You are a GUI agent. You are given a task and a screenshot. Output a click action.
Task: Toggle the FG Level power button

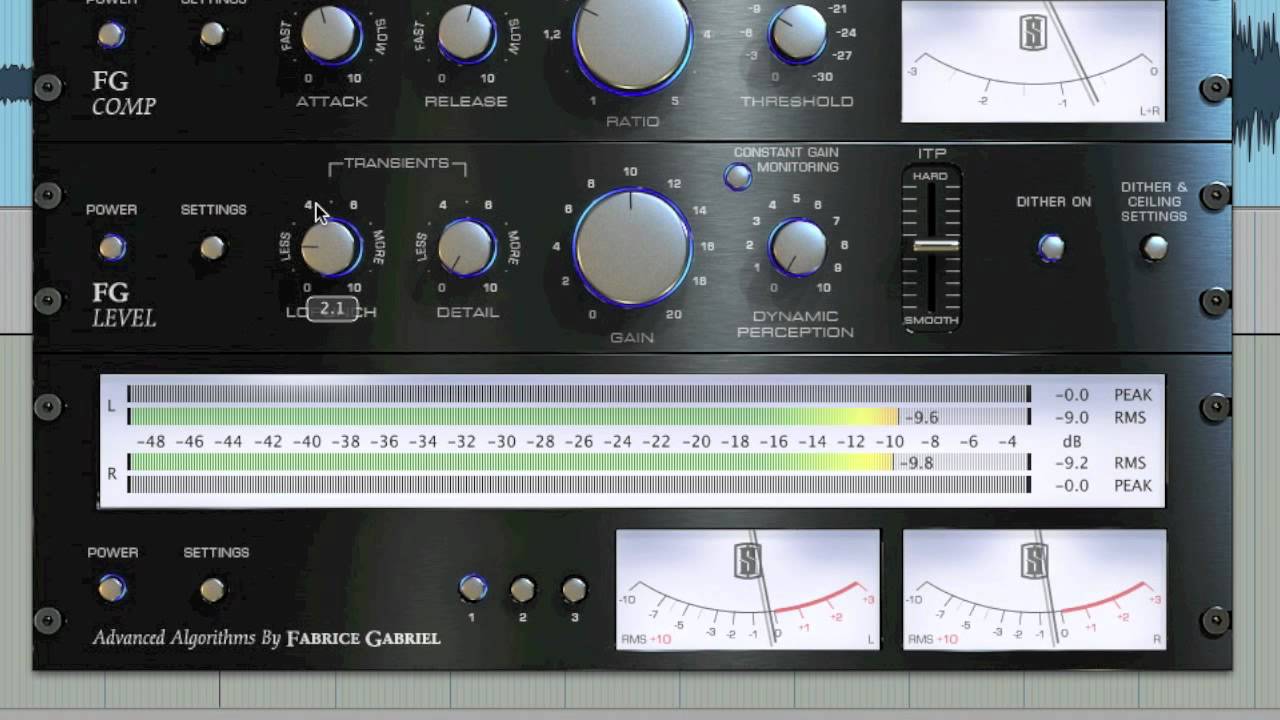[x=112, y=247]
